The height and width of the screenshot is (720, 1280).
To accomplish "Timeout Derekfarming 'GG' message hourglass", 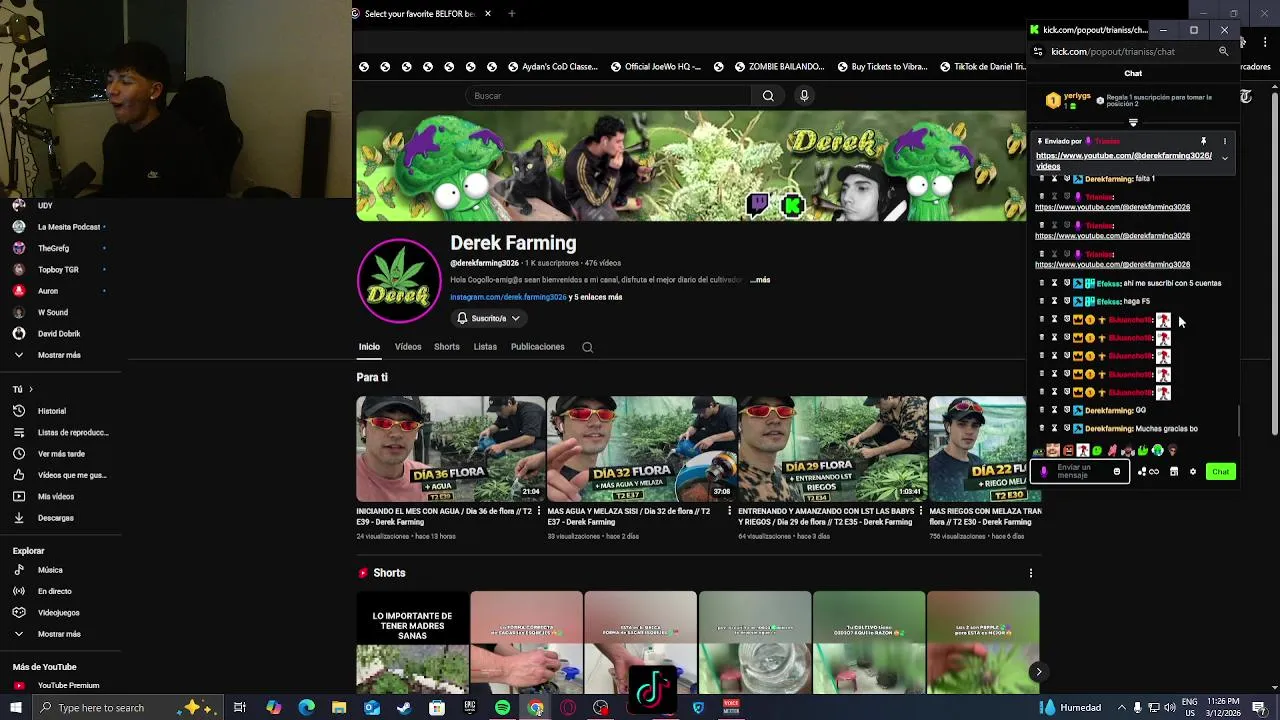I will click(1054, 410).
